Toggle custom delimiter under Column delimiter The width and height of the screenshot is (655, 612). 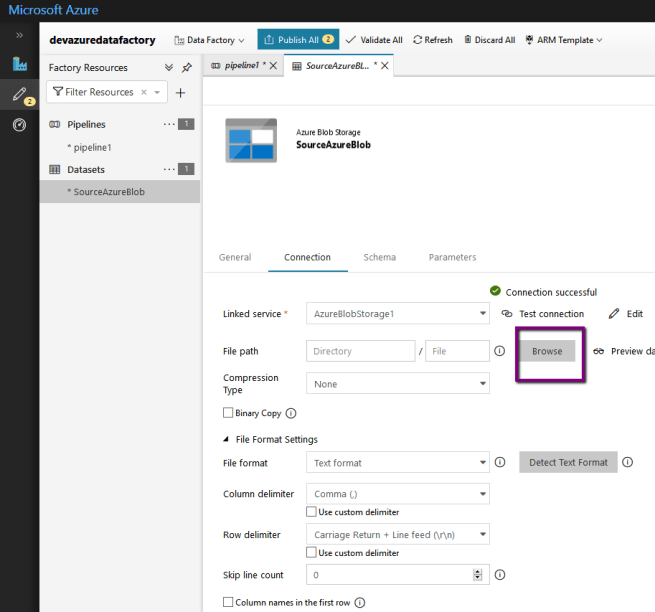[x=311, y=512]
